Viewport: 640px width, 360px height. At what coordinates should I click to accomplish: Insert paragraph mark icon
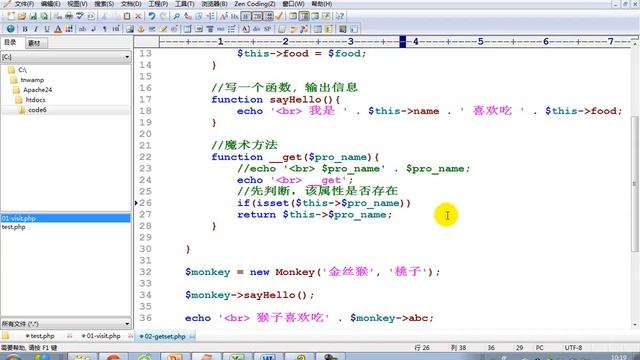point(104,29)
